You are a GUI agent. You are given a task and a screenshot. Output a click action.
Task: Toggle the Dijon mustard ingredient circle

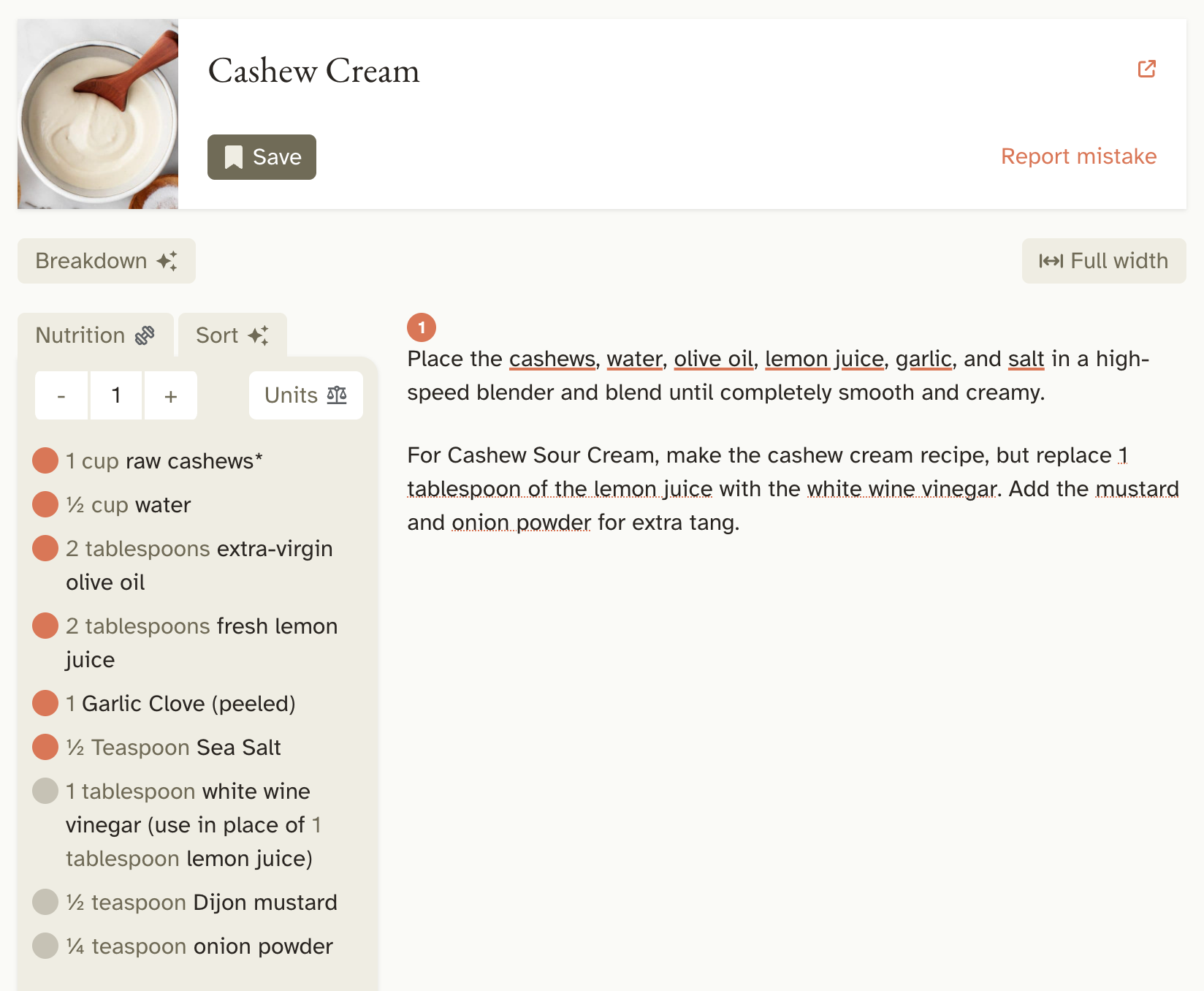[45, 903]
